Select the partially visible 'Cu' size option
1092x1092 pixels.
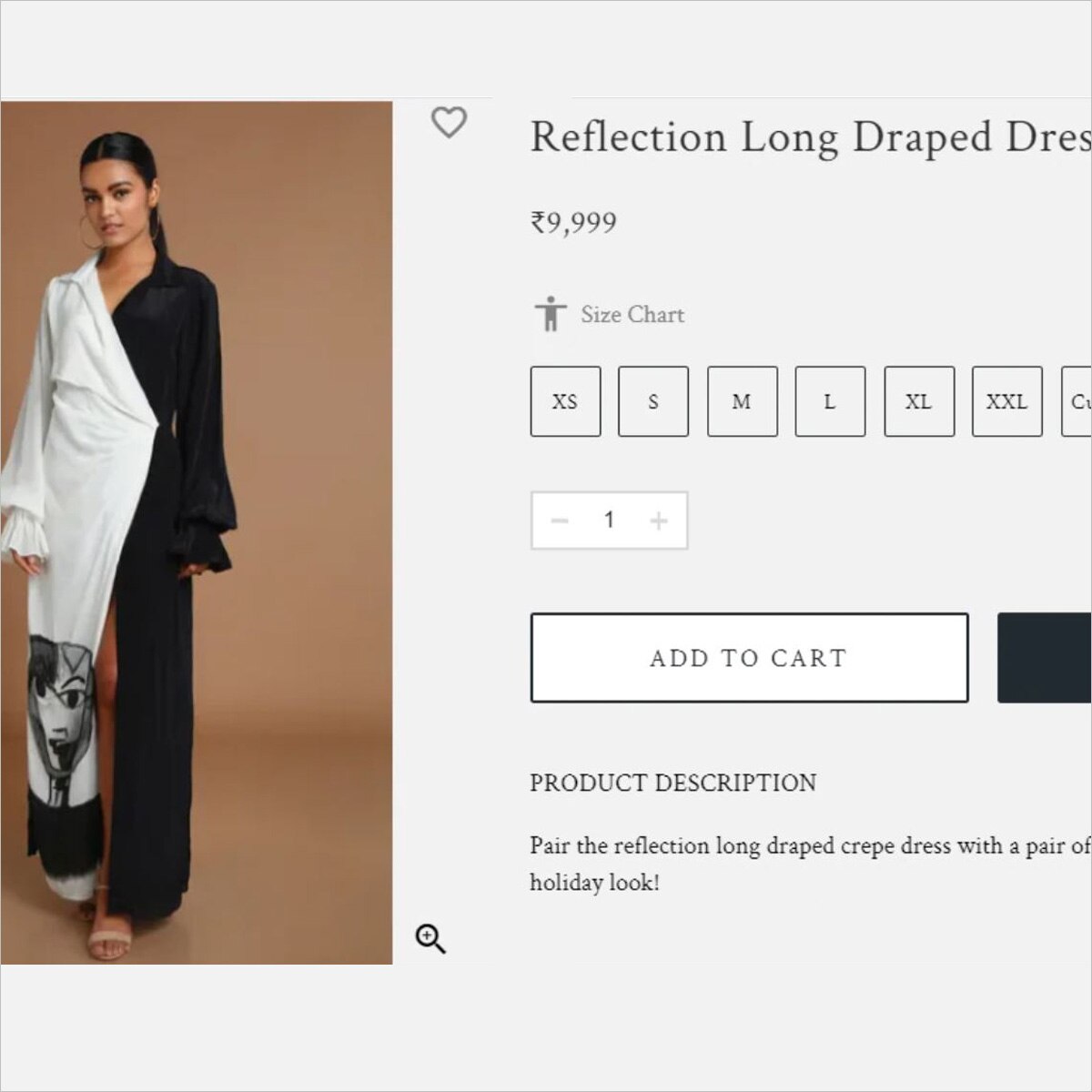pos(1077,401)
